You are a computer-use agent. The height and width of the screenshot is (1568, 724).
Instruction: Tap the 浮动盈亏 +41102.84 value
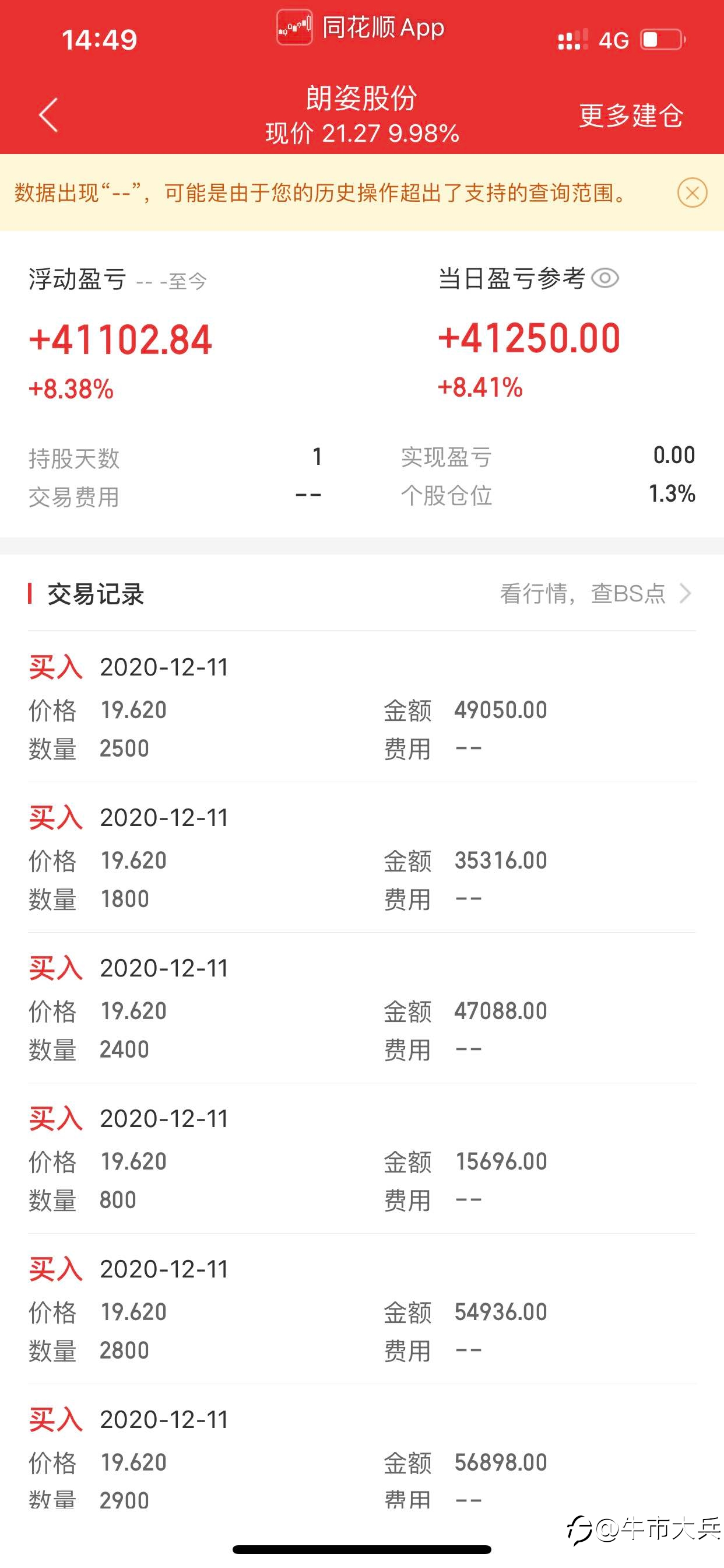point(121,339)
